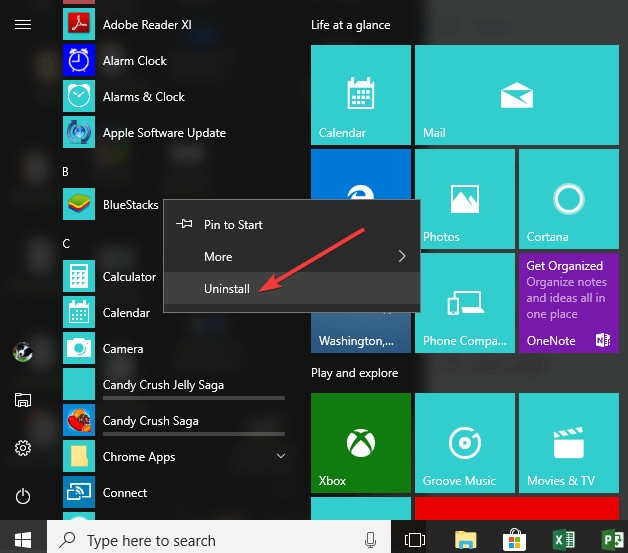Open Excel from the taskbar

click(x=564, y=540)
